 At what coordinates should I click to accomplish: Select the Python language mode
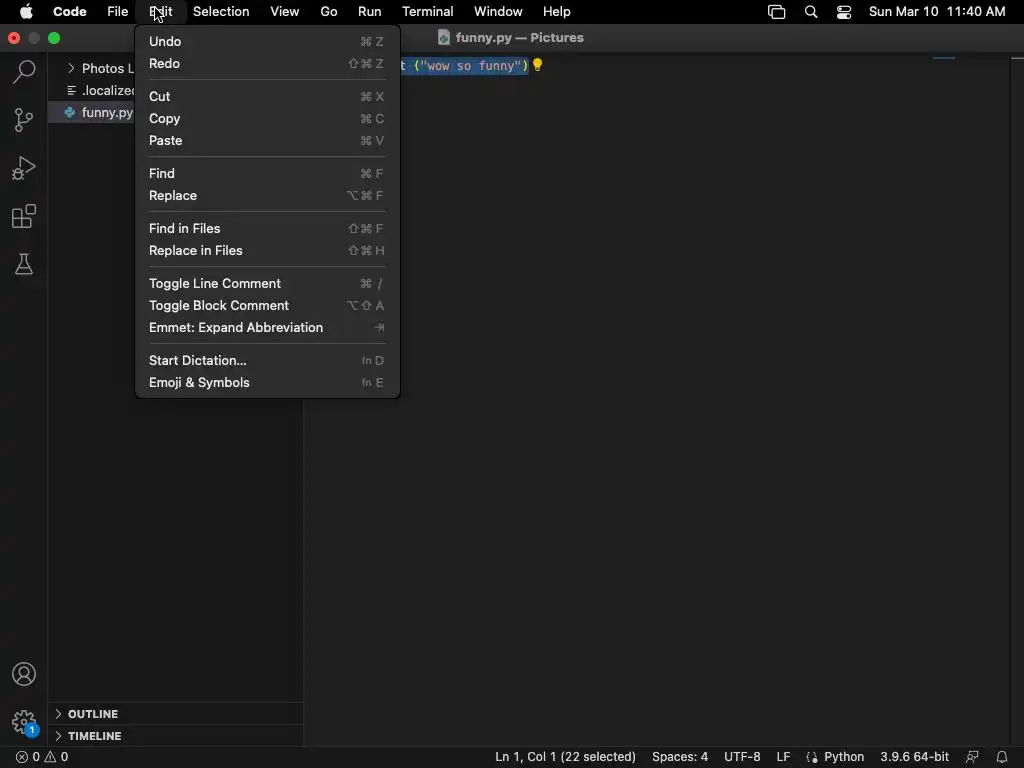[x=844, y=757]
